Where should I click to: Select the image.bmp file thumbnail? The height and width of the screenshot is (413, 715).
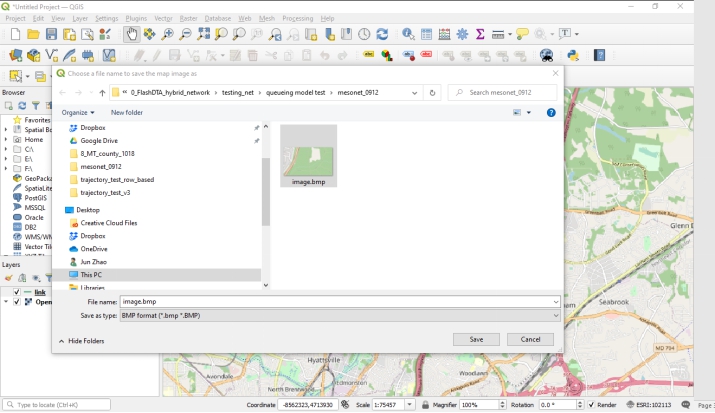(x=308, y=155)
